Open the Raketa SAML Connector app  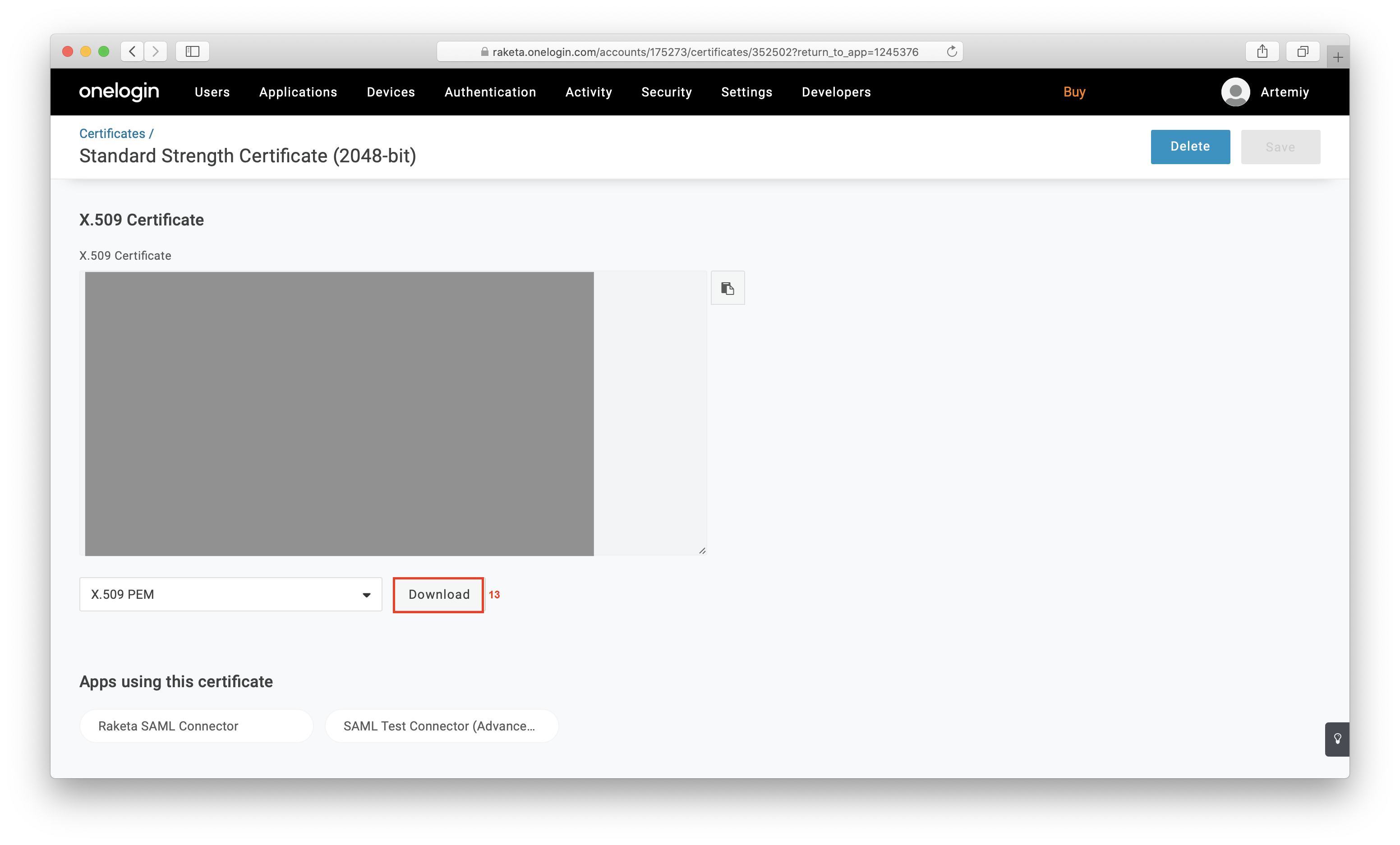click(x=196, y=726)
